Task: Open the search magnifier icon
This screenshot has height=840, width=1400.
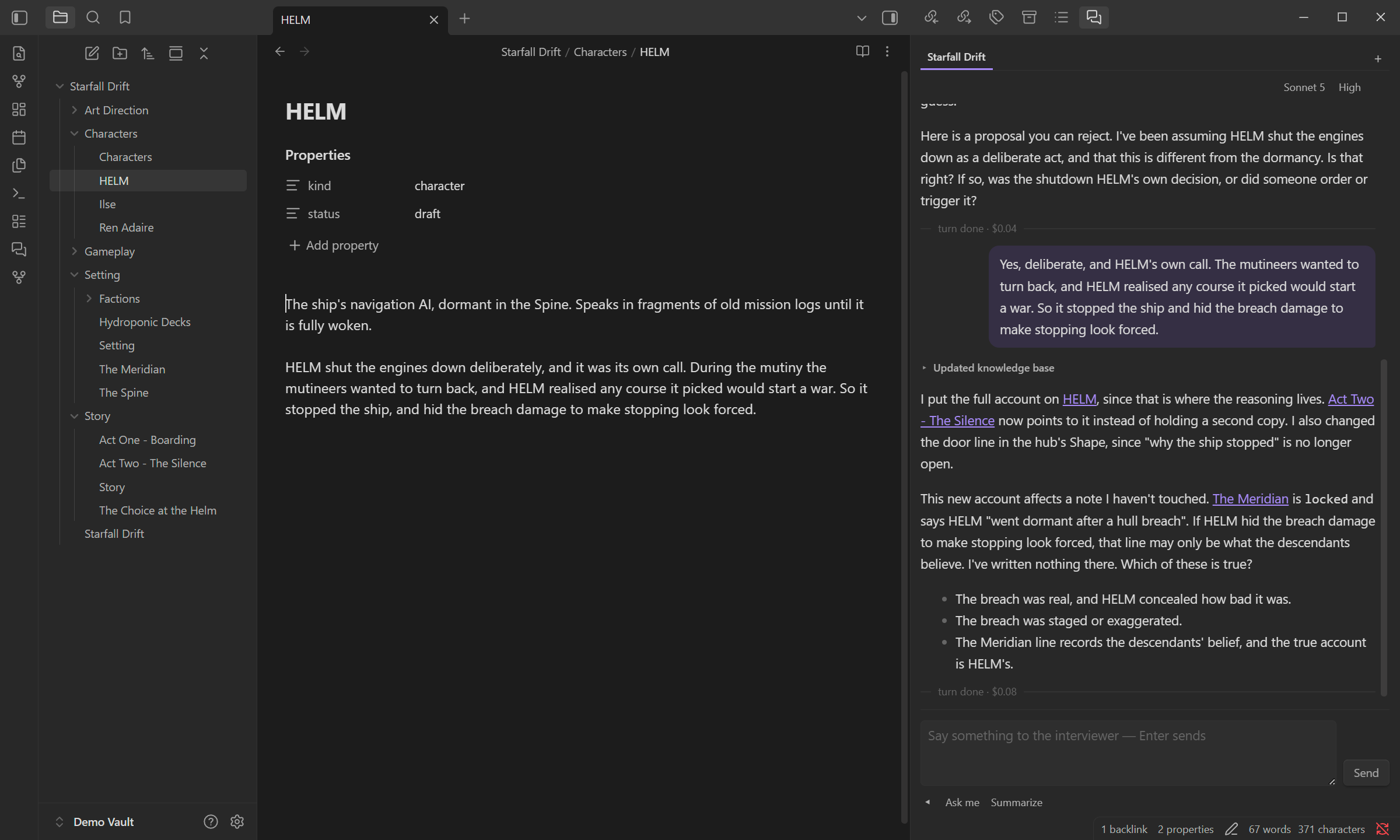Action: tap(93, 17)
